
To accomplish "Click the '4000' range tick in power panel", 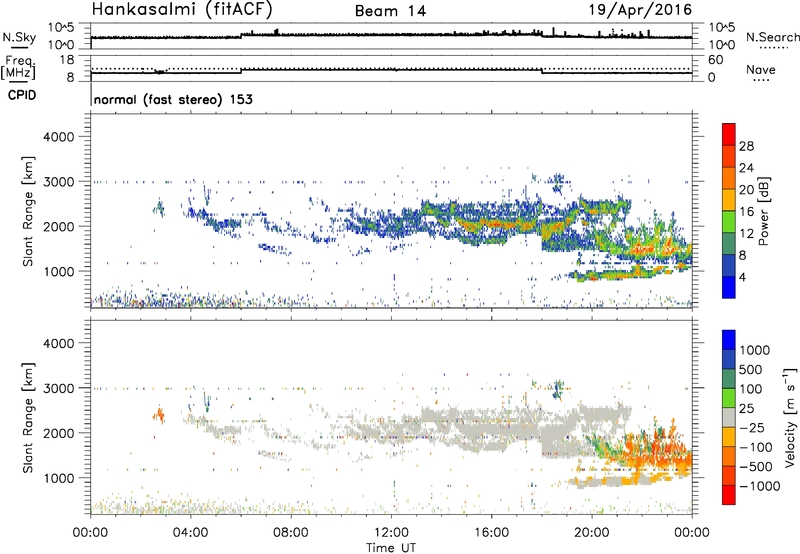I will pyautogui.click(x=59, y=137).
